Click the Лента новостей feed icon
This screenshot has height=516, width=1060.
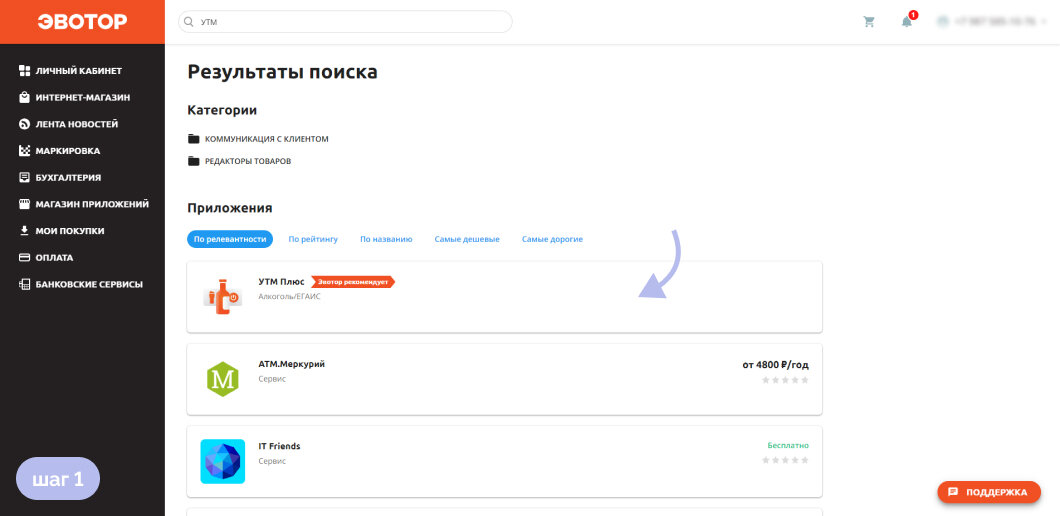tap(24, 124)
